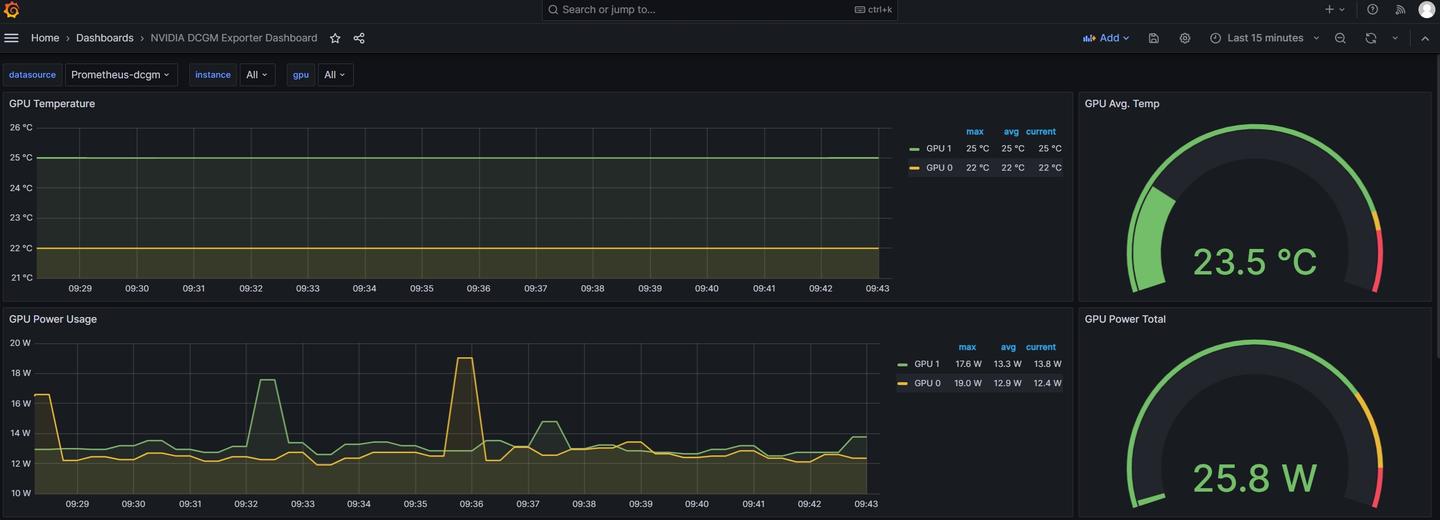This screenshot has width=1440, height=520.
Task: Open the help question mark icon
Action: click(1373, 9)
